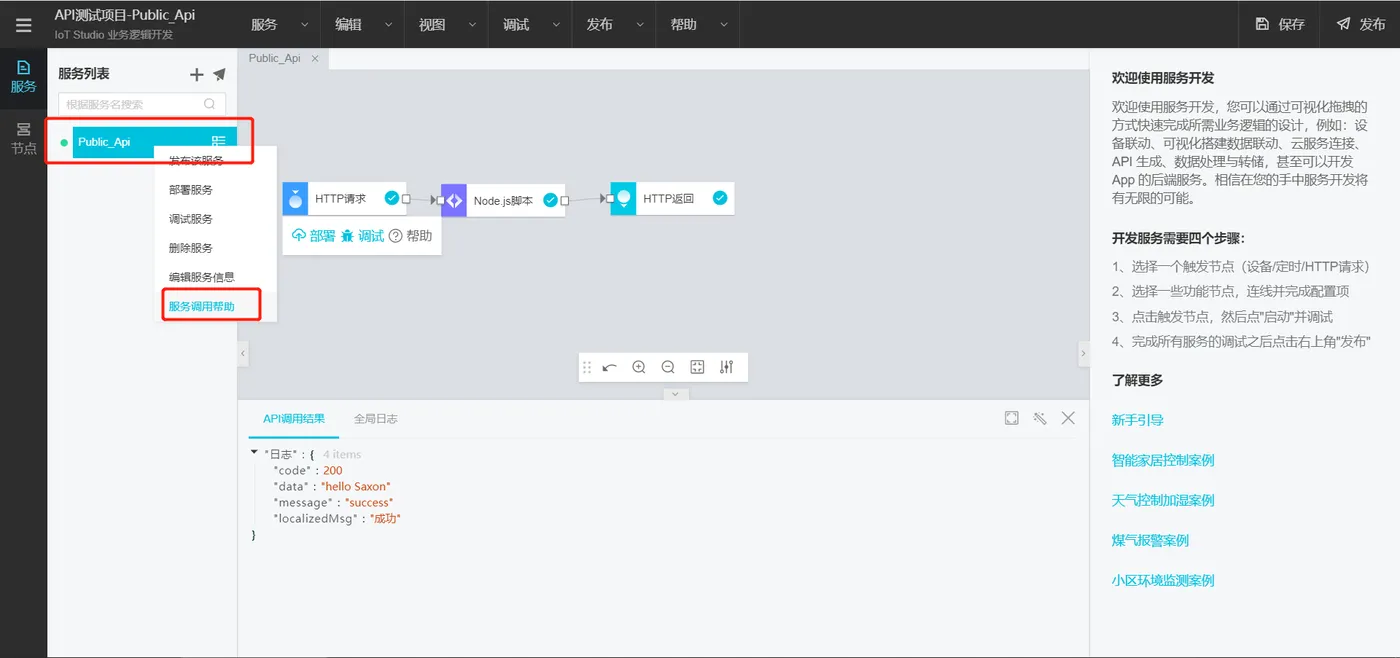Switch to the 全局日志 tab
Screen dimensions: 1400x658
click(376, 419)
